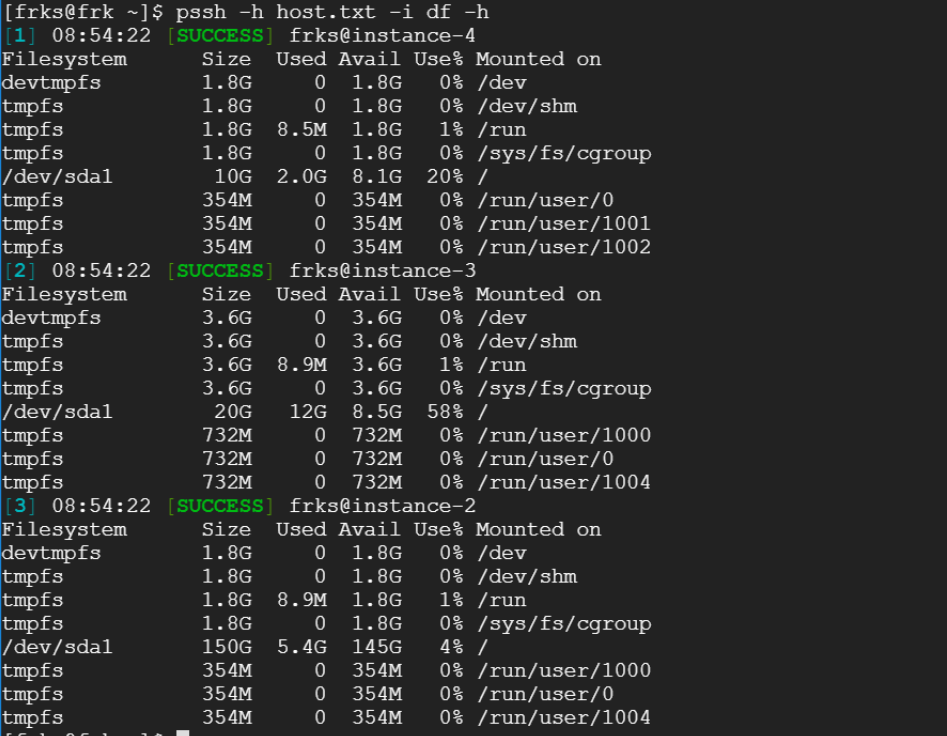Screen dimensions: 947x736
Task: Click "host.txt" in the pssh command
Action: (326, 12)
